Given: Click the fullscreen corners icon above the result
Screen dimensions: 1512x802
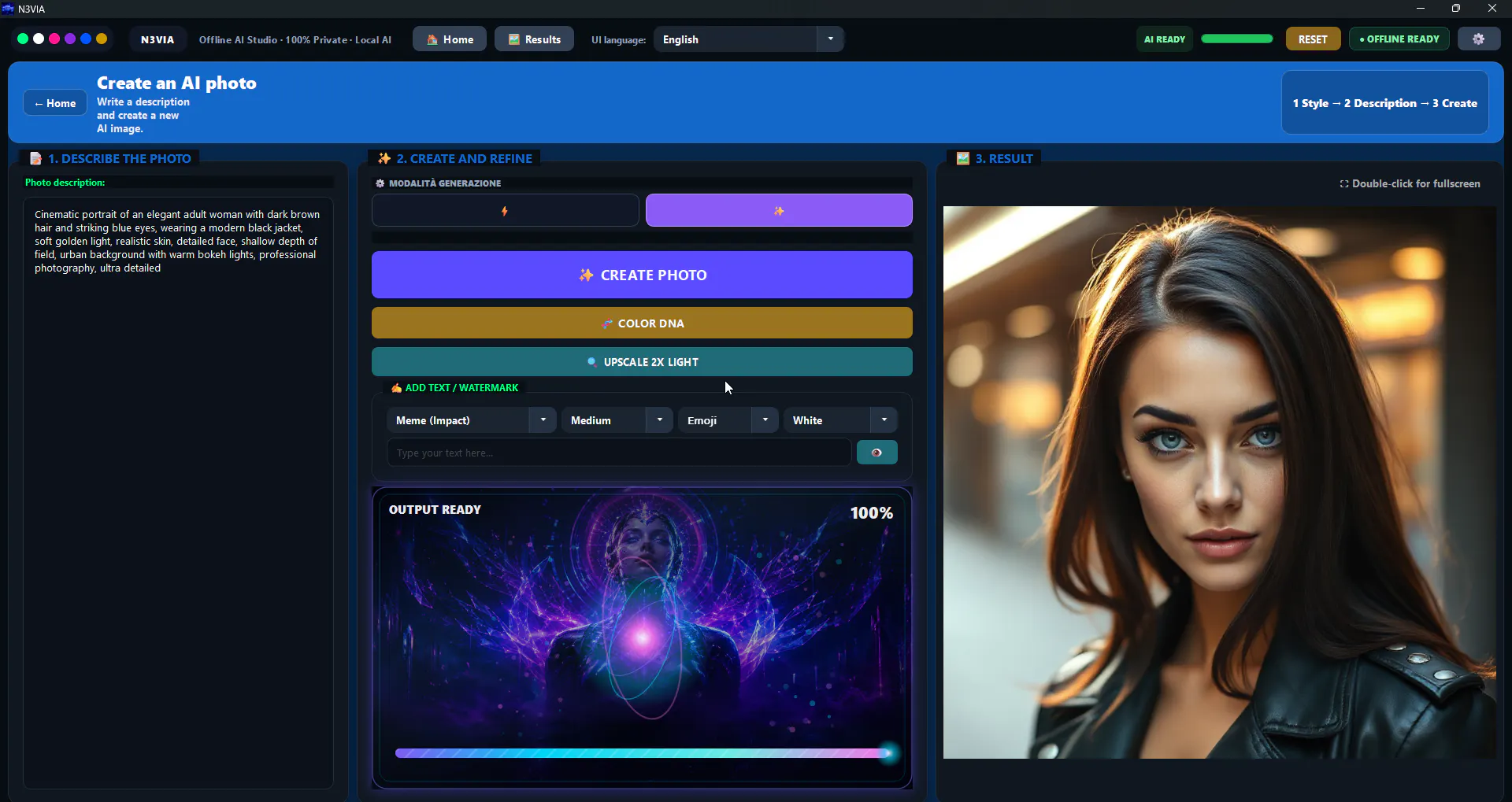Looking at the screenshot, I should click(1344, 183).
